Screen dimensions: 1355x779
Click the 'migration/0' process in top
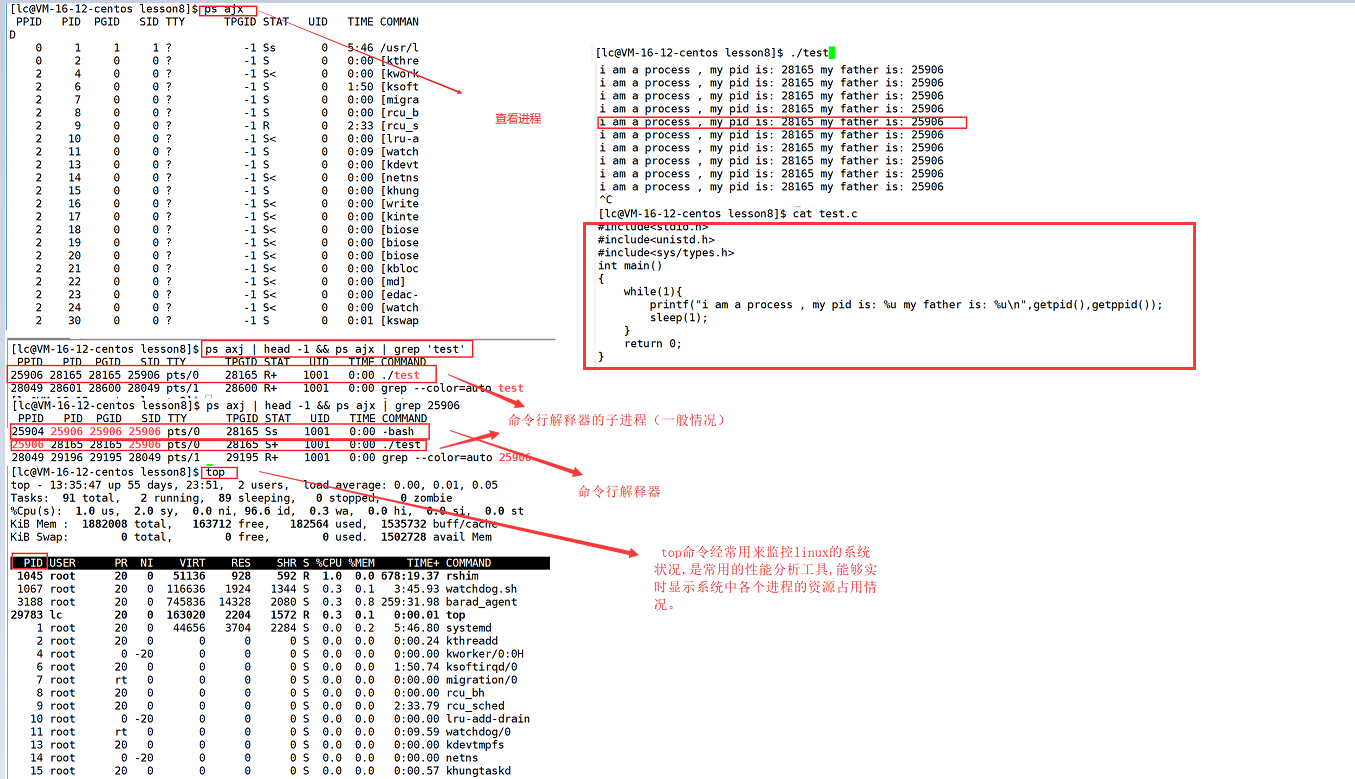482,680
